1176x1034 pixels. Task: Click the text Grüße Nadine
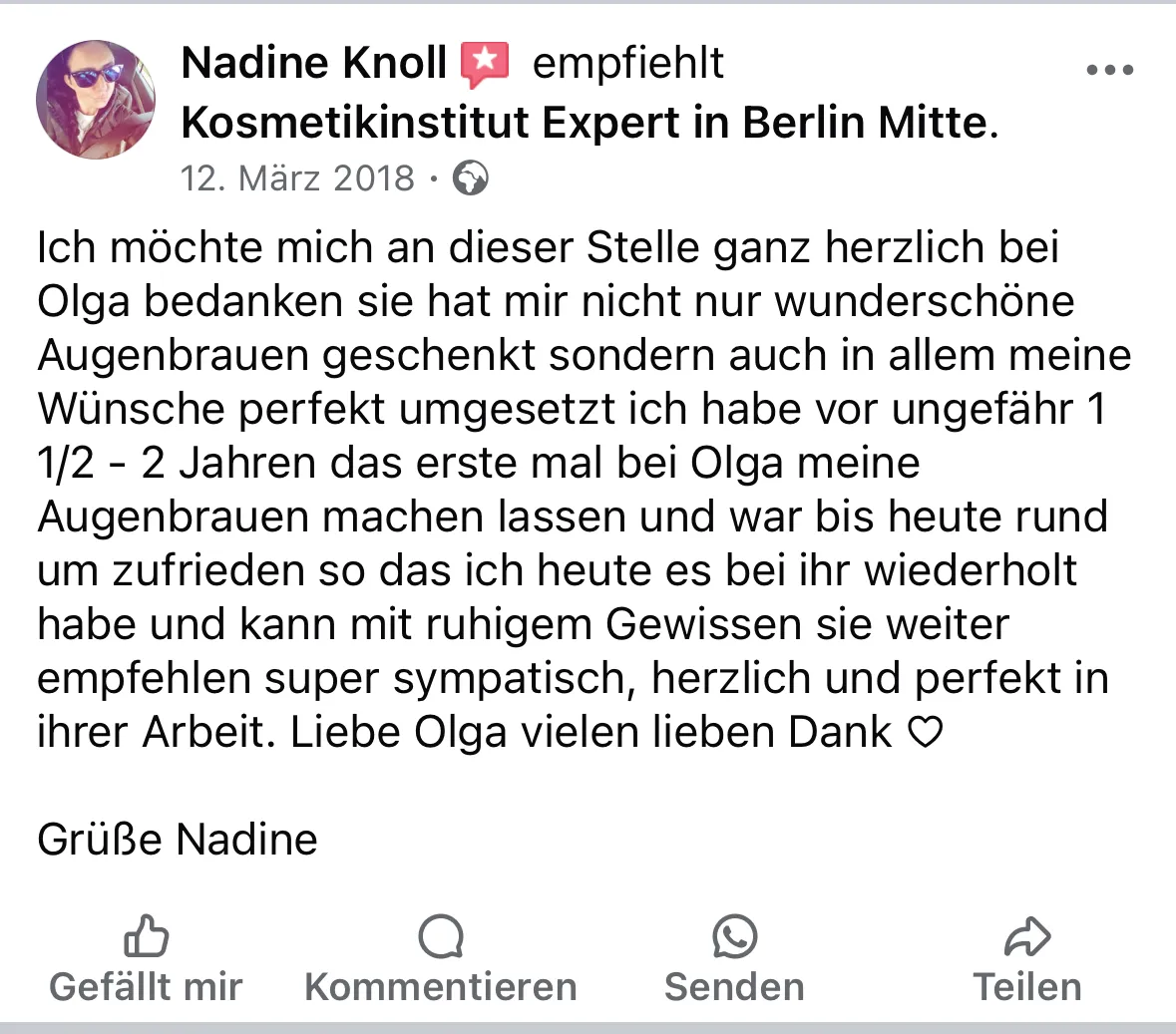[176, 839]
